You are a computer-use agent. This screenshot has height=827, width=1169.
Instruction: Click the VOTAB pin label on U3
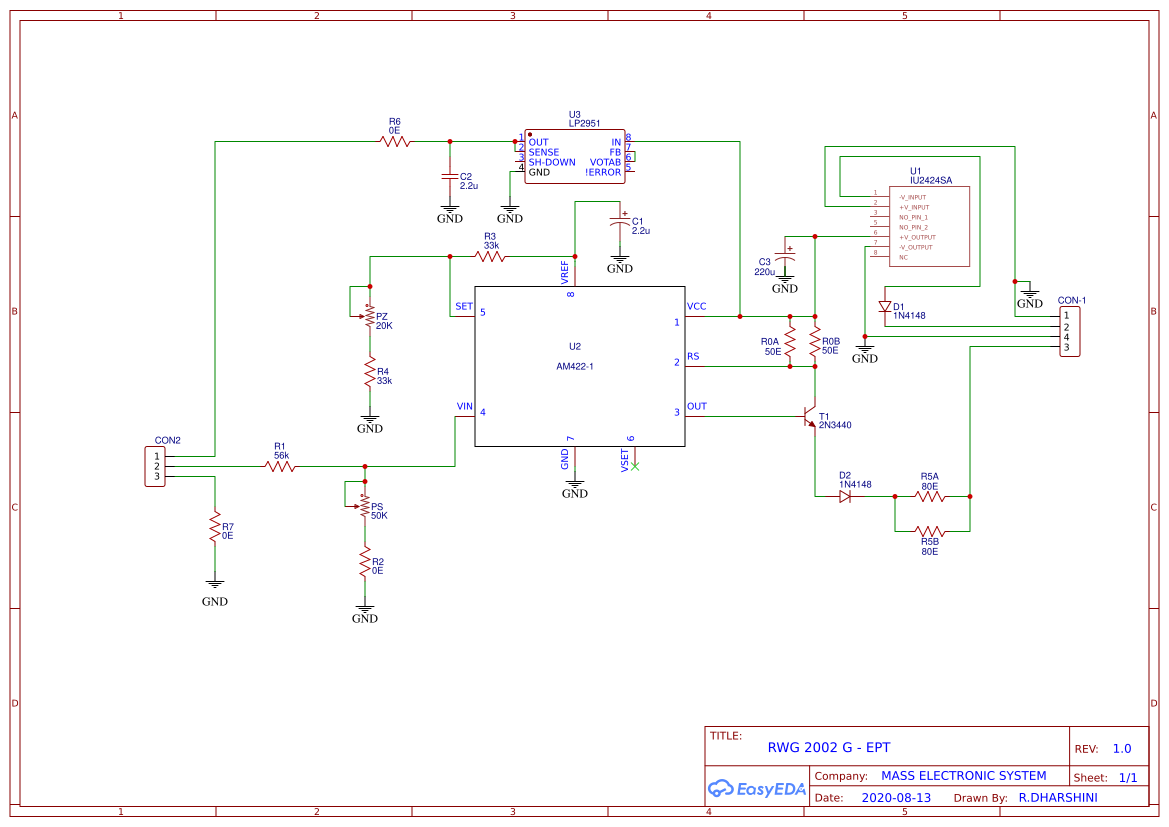(x=605, y=162)
